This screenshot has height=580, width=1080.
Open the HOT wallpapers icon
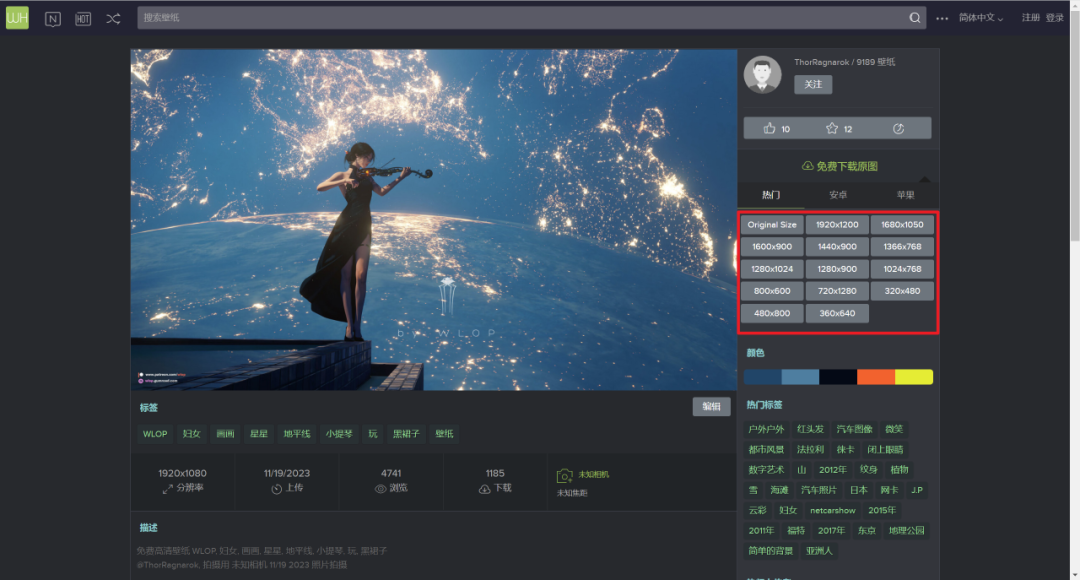83,19
